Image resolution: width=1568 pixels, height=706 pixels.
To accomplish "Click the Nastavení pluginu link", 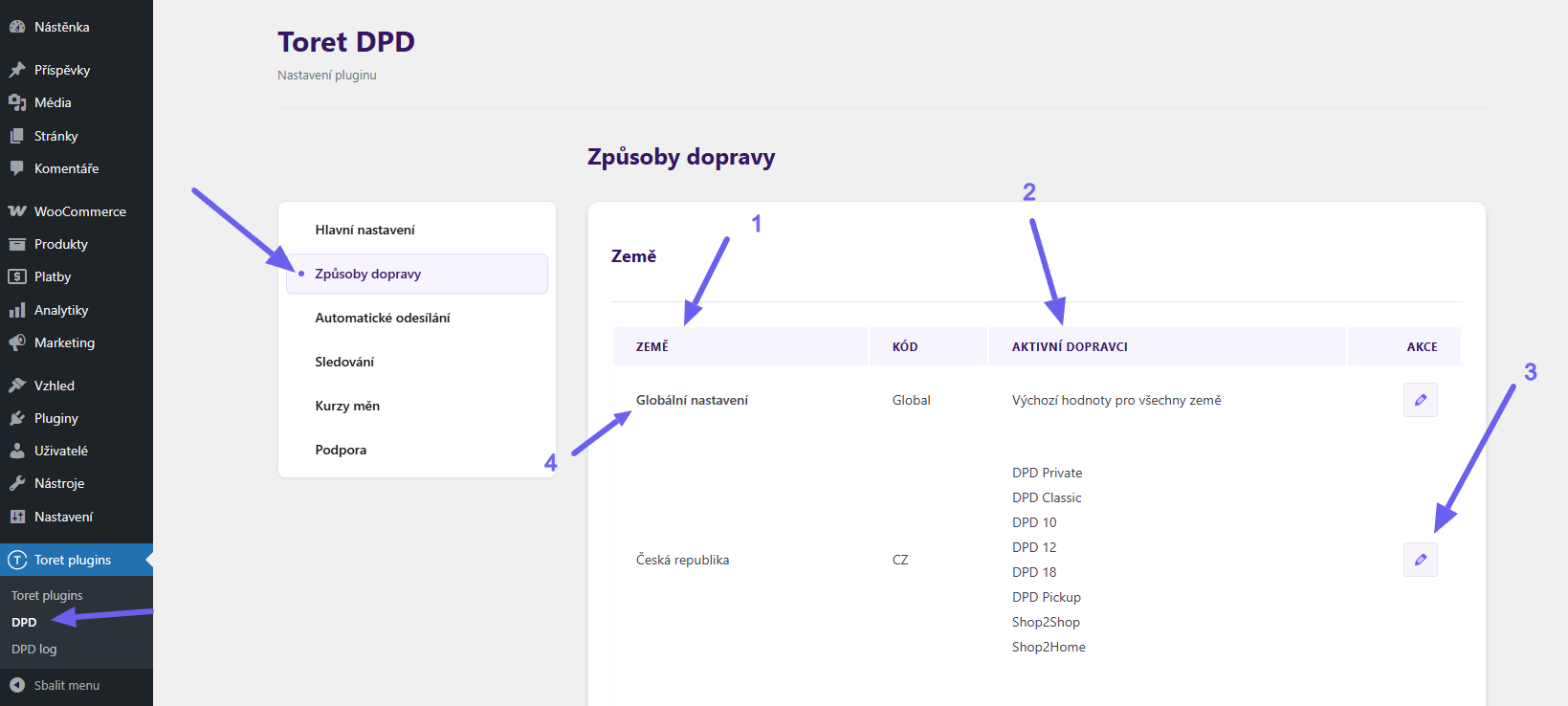I will tap(326, 75).
